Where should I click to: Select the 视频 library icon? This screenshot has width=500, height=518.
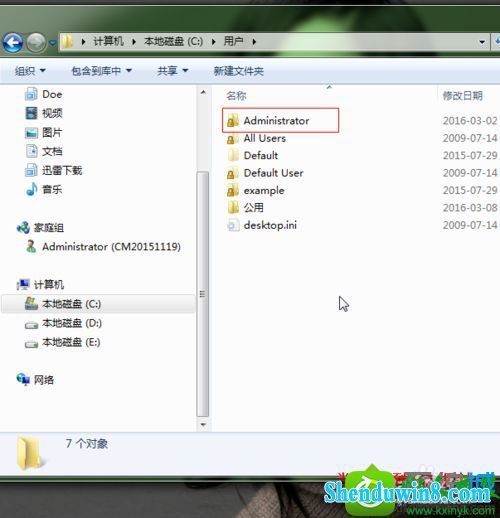[x=31, y=113]
